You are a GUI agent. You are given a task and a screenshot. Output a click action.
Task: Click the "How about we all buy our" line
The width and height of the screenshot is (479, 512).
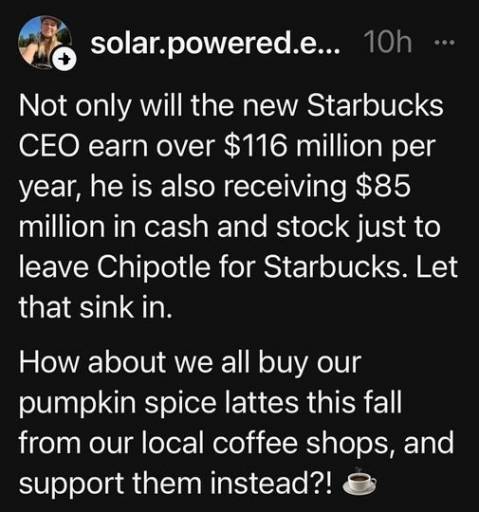coord(190,363)
